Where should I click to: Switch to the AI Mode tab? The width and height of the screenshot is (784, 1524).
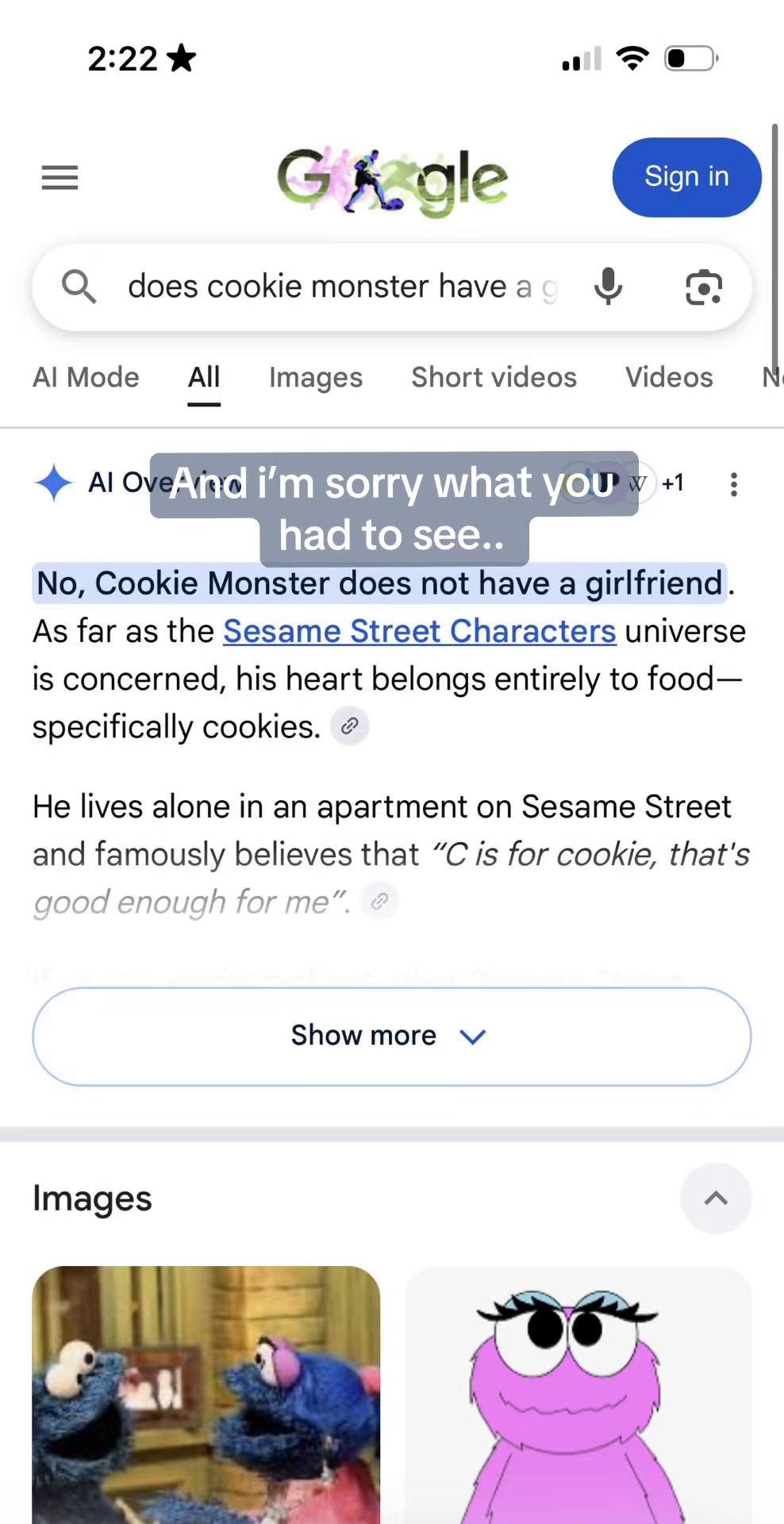pos(86,378)
